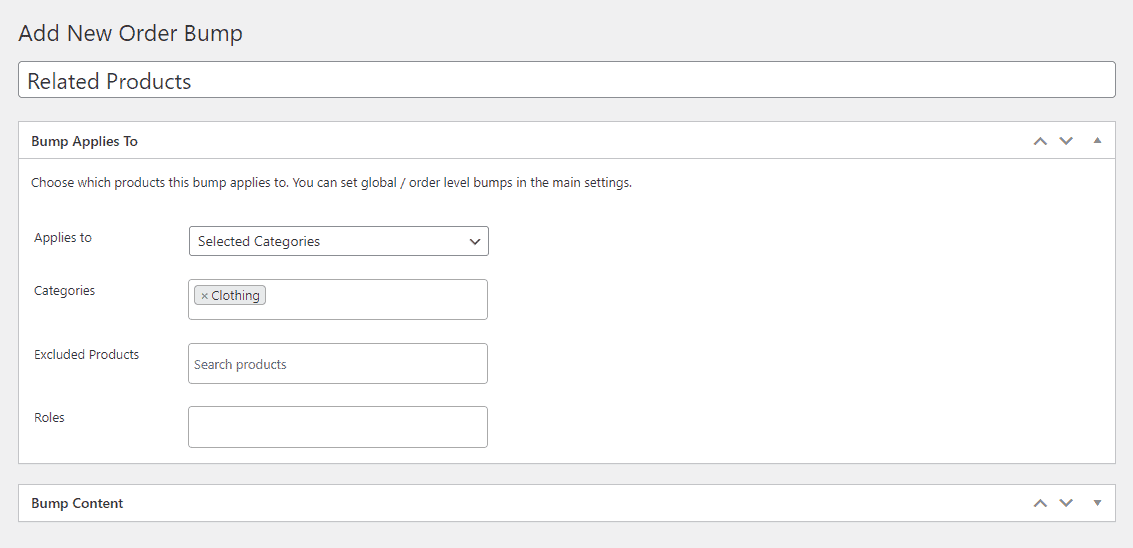Click the empty Roles field
Viewport: 1133px width, 548px height.
click(337, 427)
